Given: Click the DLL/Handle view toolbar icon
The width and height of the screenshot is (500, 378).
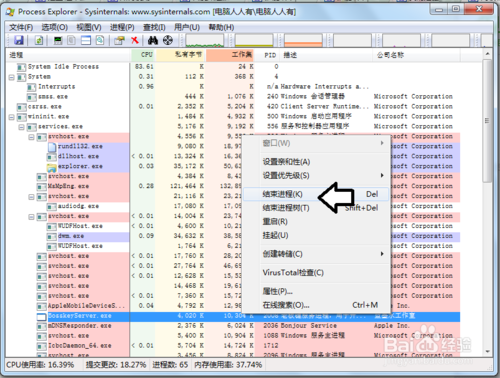Looking at the screenshot, I should coord(100,41).
